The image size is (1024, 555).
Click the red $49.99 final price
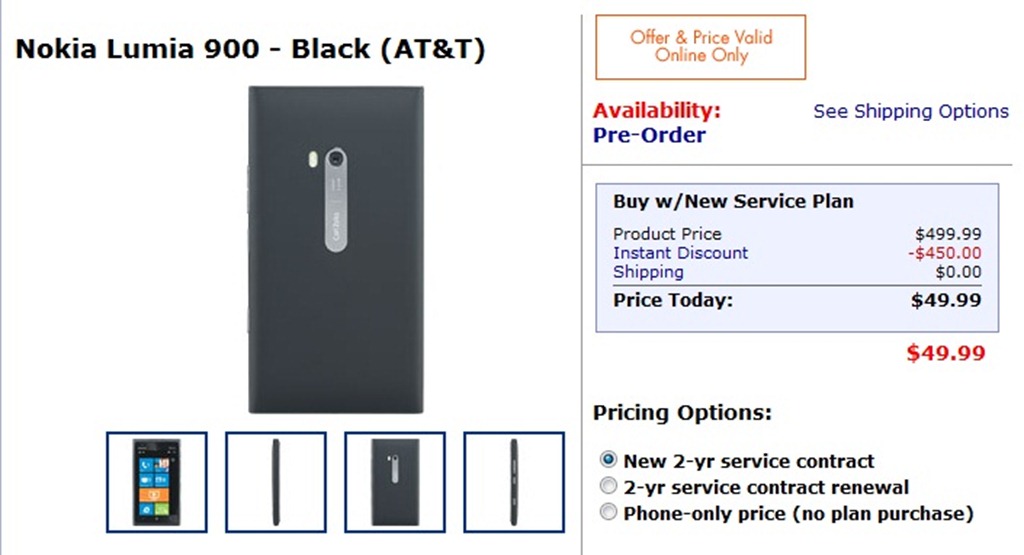[x=945, y=352]
